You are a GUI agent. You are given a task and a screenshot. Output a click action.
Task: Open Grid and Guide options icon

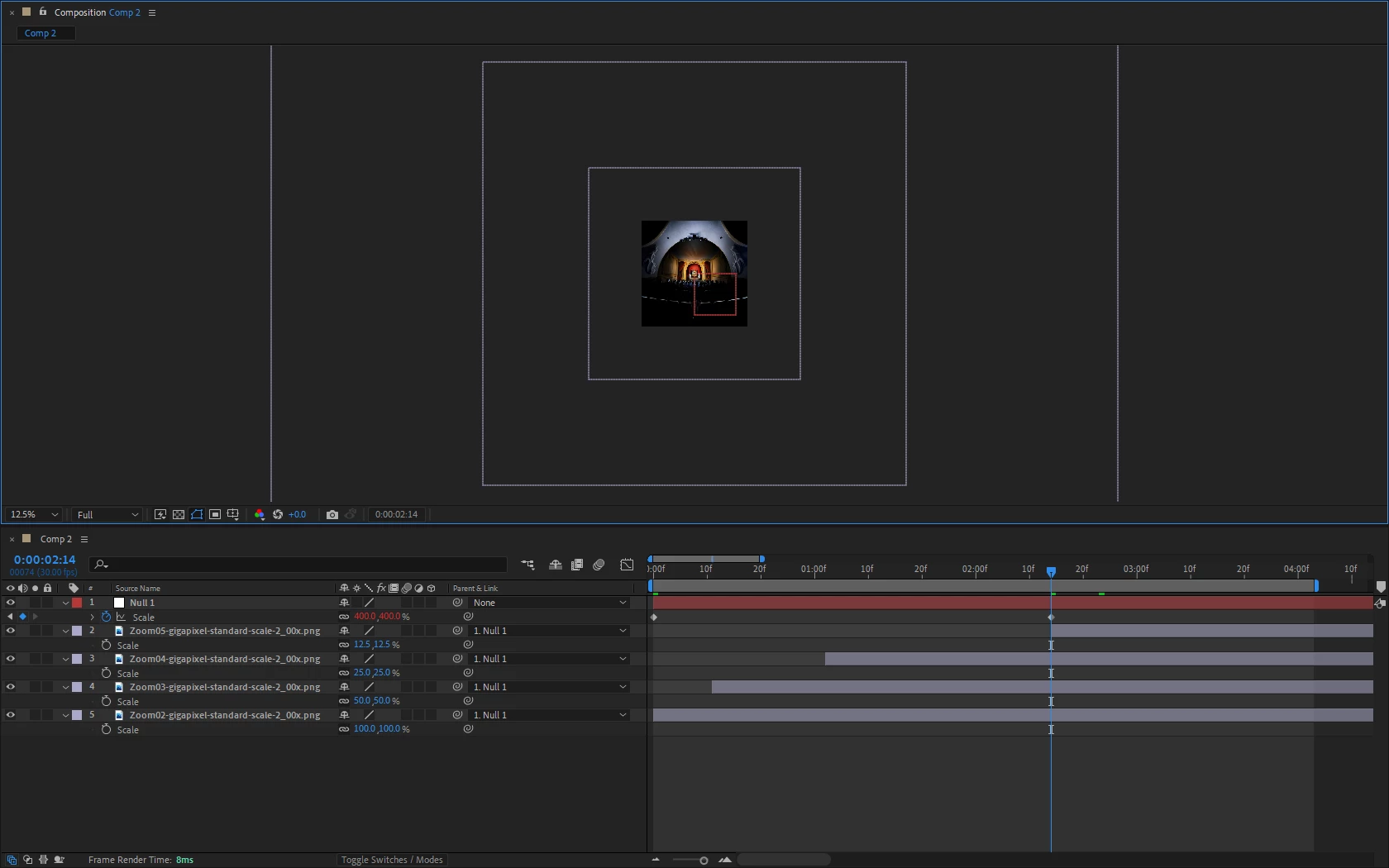click(233, 514)
